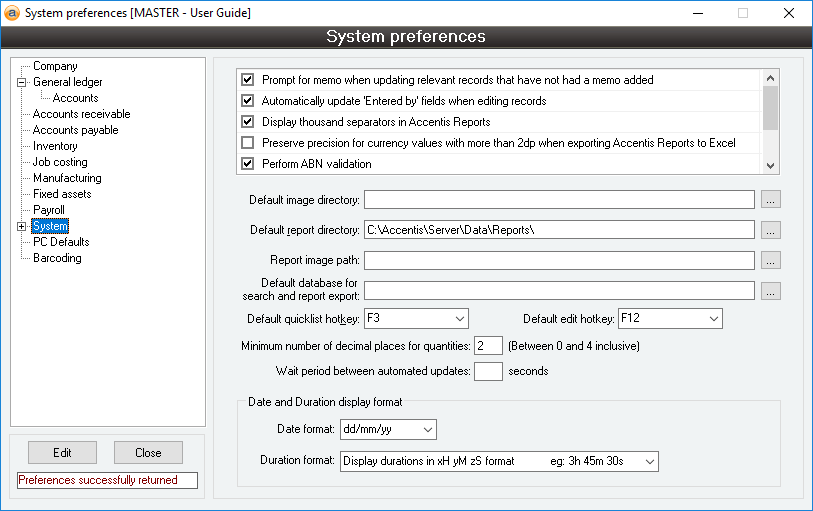Click browse button for Default database field
Image resolution: width=813 pixels, height=511 pixels.
point(770,291)
